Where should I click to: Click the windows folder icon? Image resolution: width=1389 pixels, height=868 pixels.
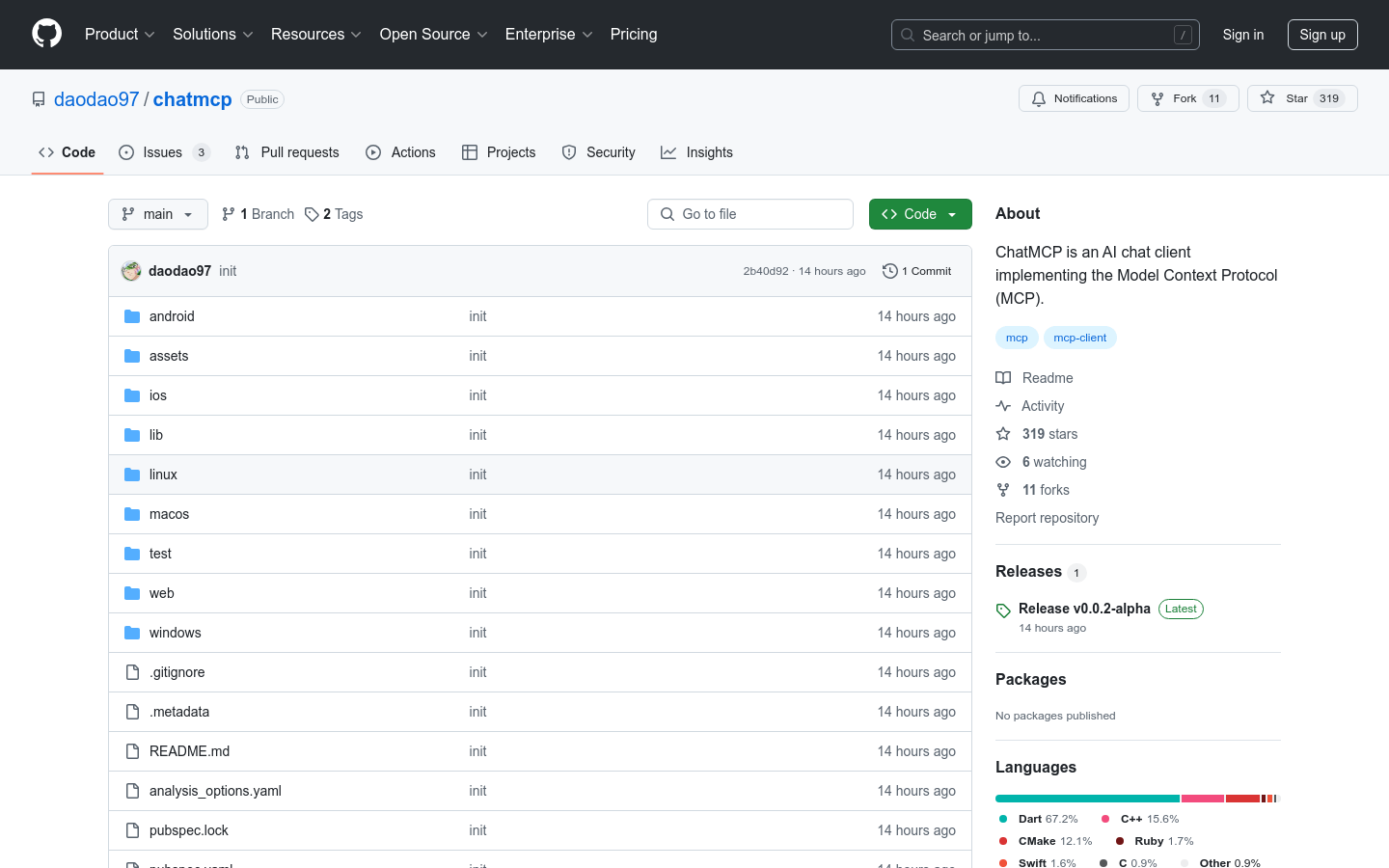(132, 633)
